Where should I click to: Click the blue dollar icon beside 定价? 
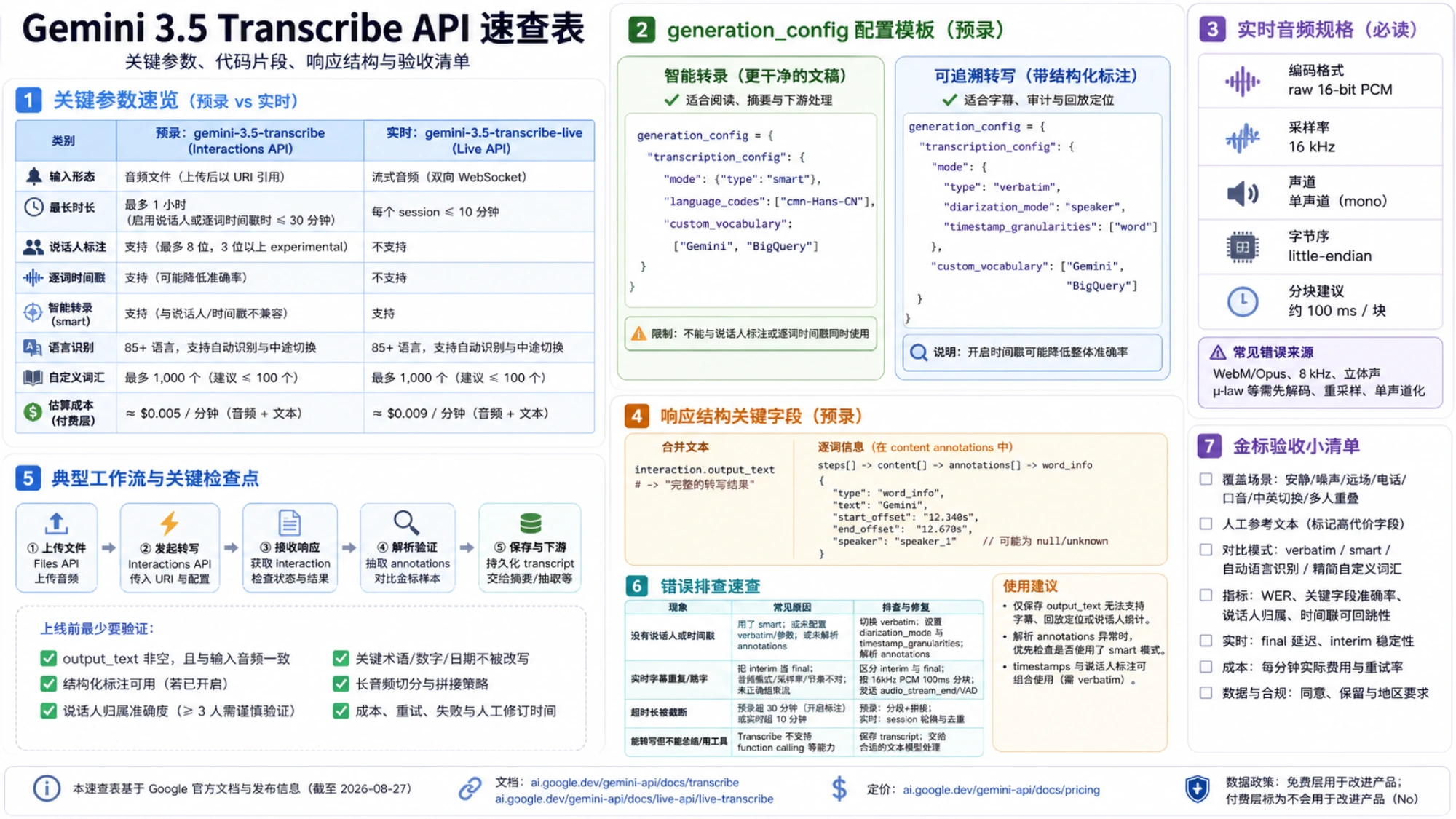point(839,788)
